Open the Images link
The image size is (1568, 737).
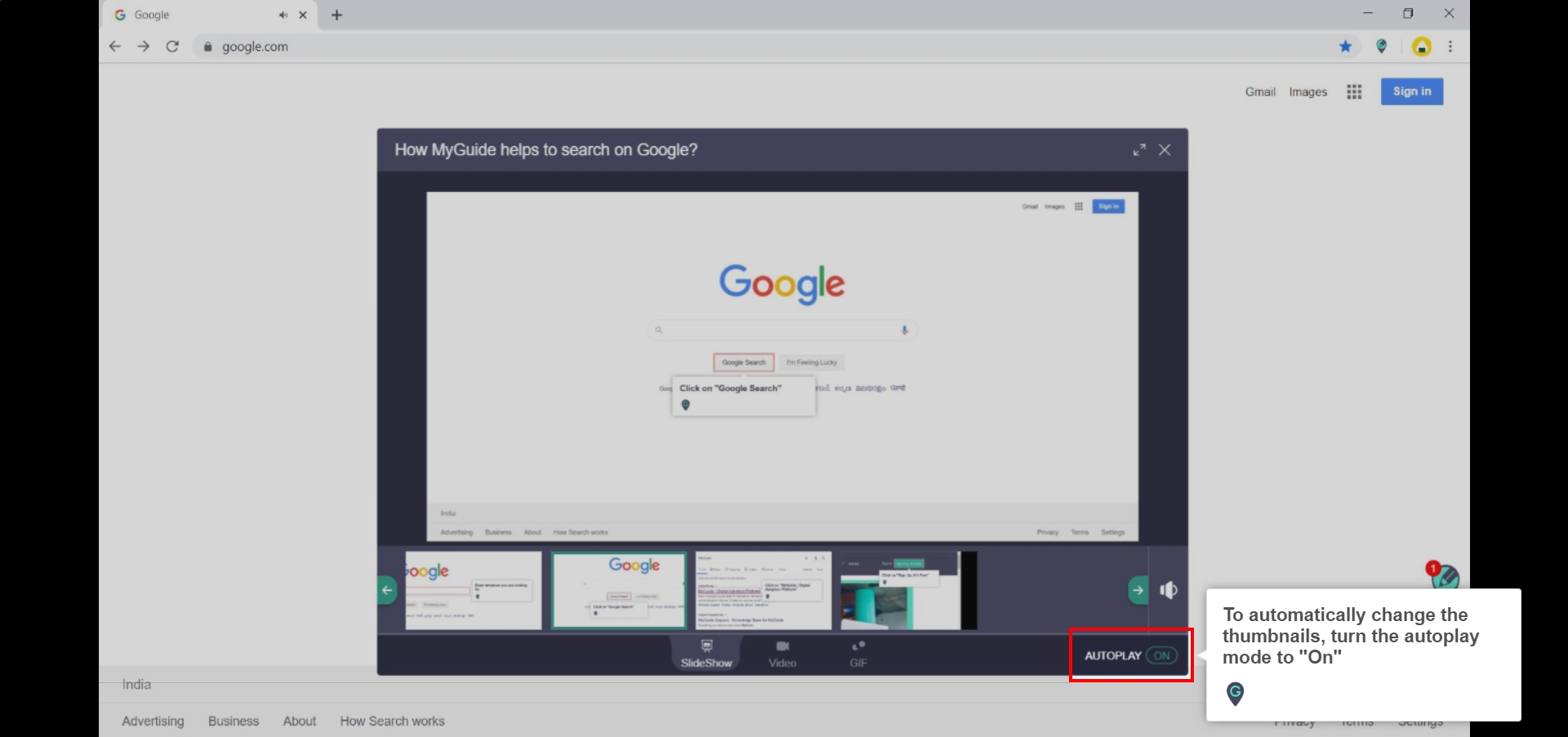[1308, 91]
